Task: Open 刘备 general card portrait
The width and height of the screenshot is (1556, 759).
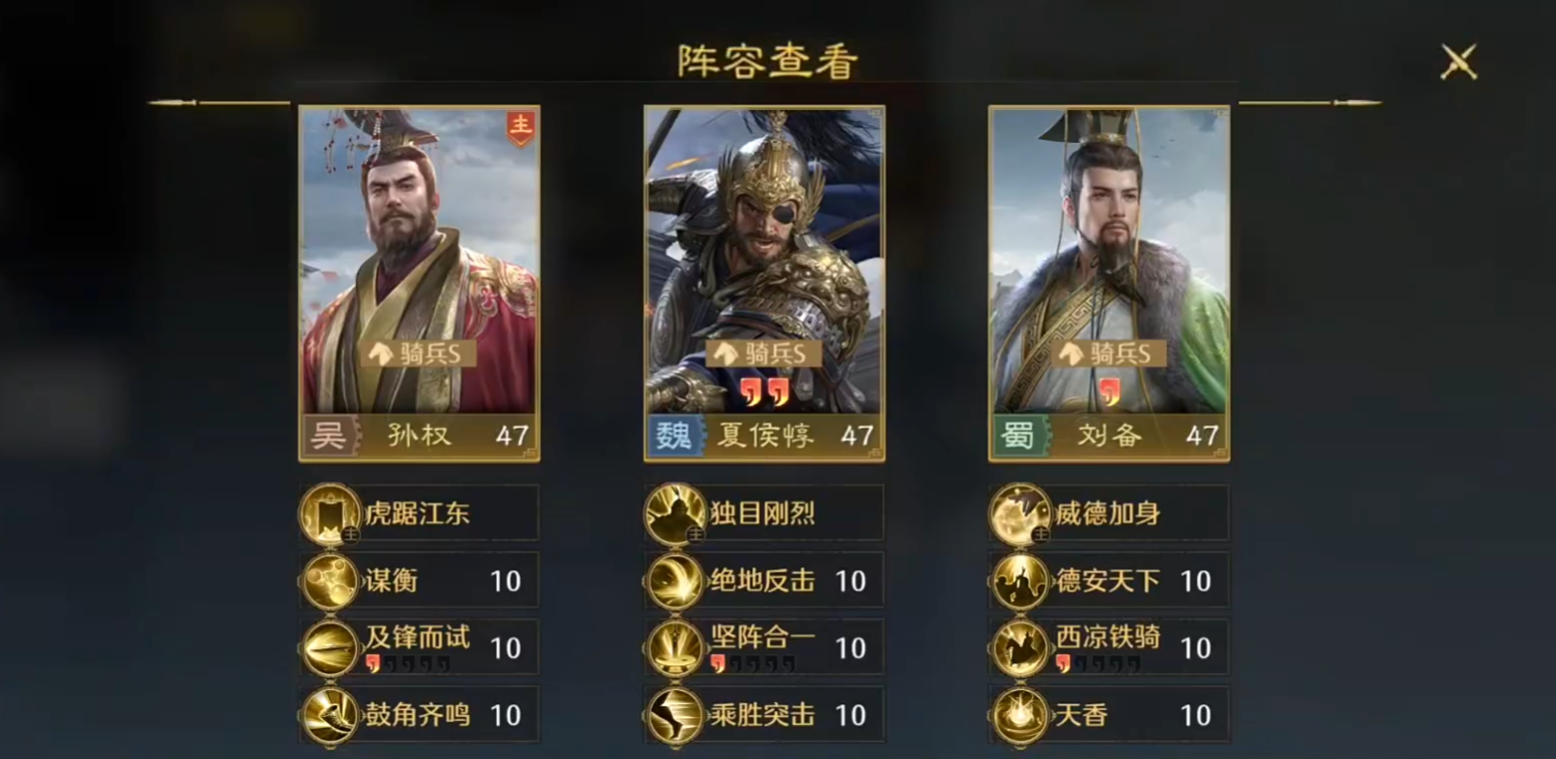Action: pos(1109,283)
